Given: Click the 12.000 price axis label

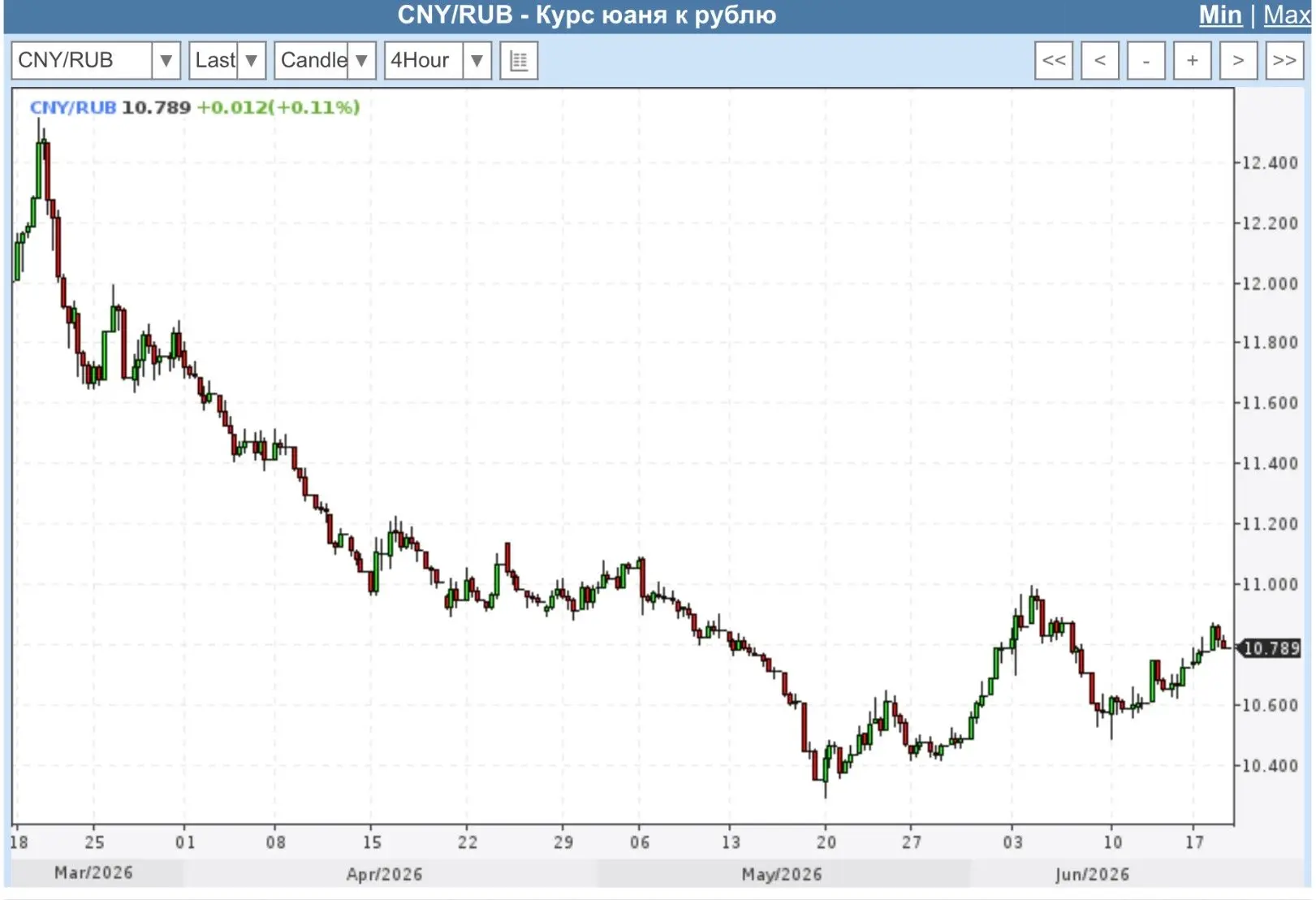Looking at the screenshot, I should (1271, 283).
